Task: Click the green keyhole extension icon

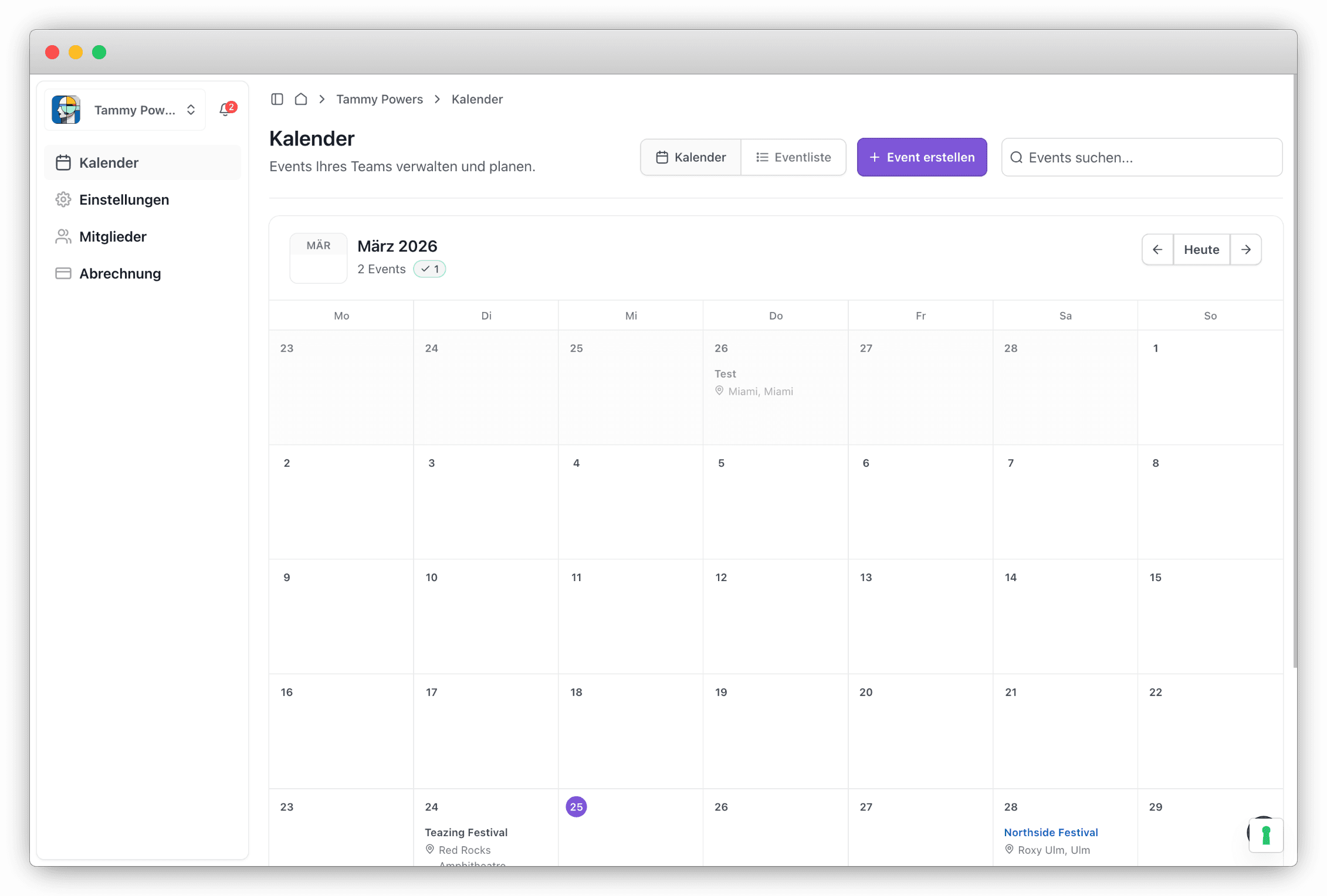Action: pos(1265,835)
